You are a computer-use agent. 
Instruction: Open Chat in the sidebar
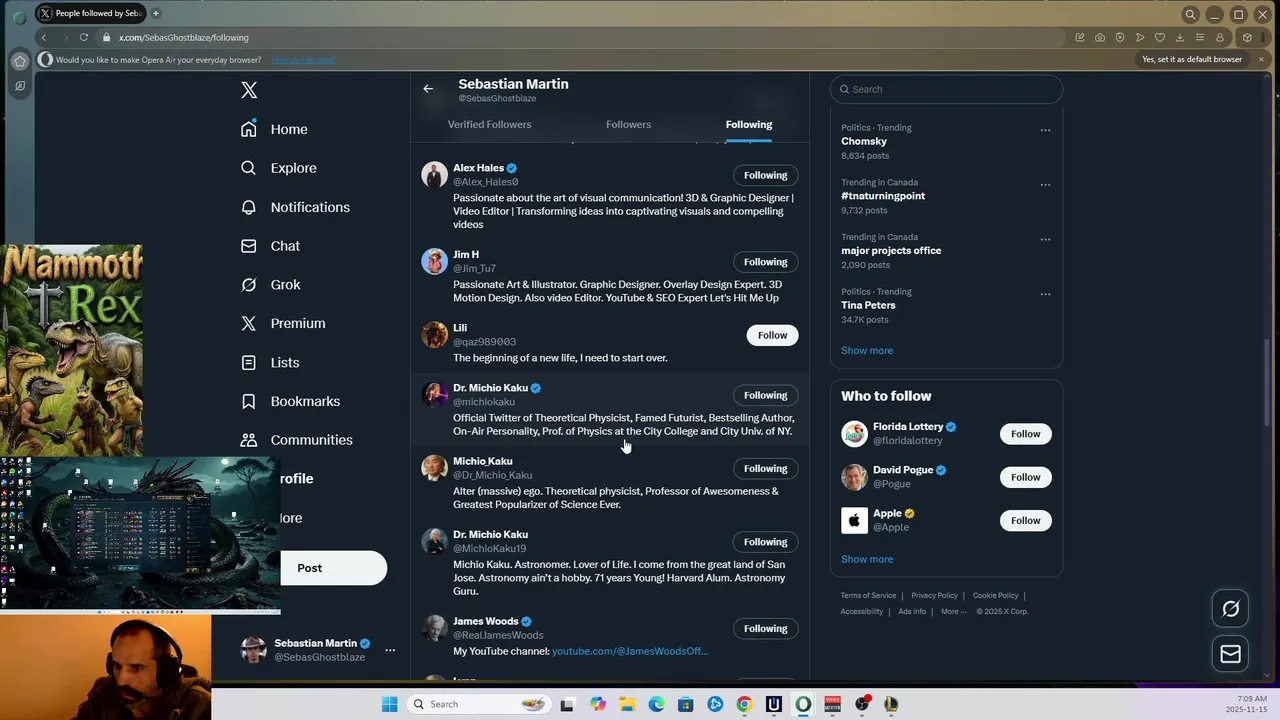(270, 246)
